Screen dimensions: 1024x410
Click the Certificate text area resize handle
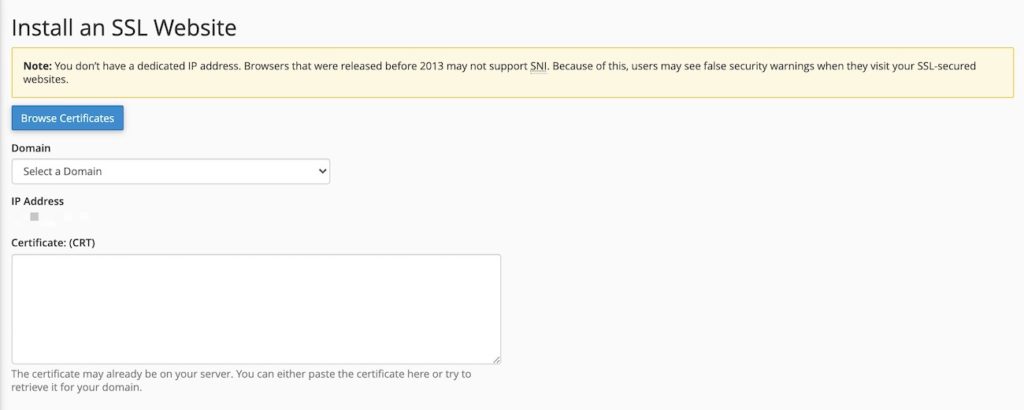click(496, 360)
